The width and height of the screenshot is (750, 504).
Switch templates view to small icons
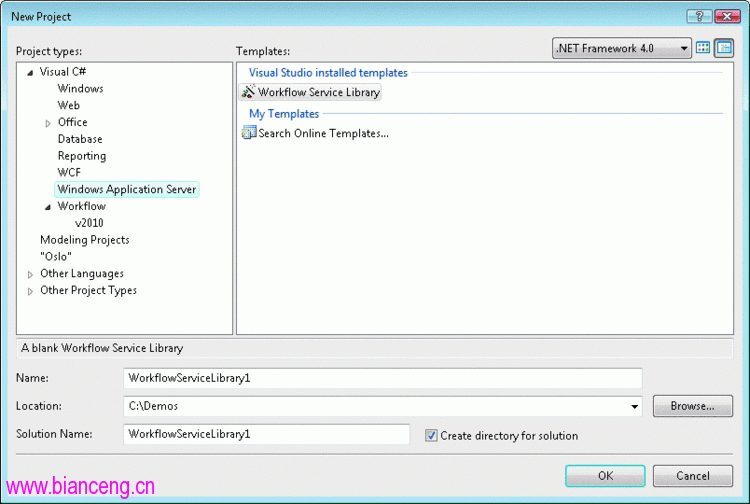click(724, 48)
